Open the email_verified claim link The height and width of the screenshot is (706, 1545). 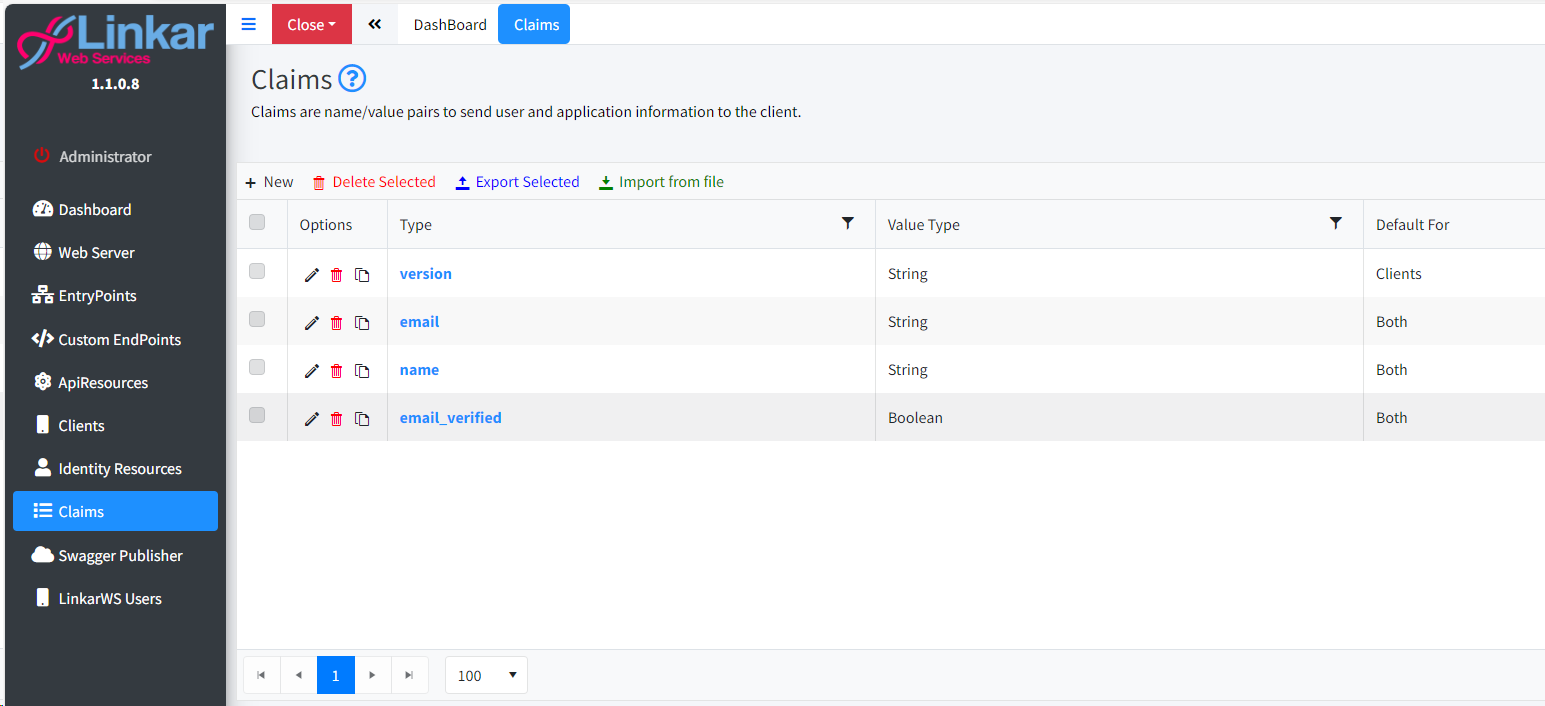tap(450, 418)
